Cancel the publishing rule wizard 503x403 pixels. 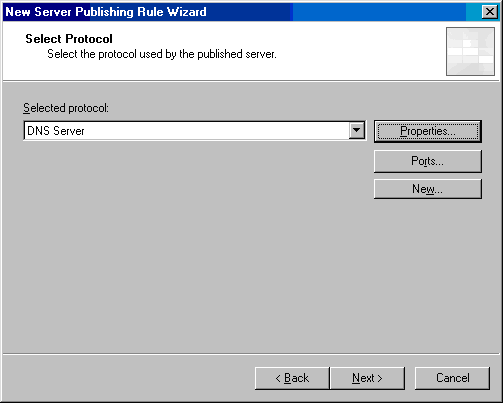click(x=452, y=378)
